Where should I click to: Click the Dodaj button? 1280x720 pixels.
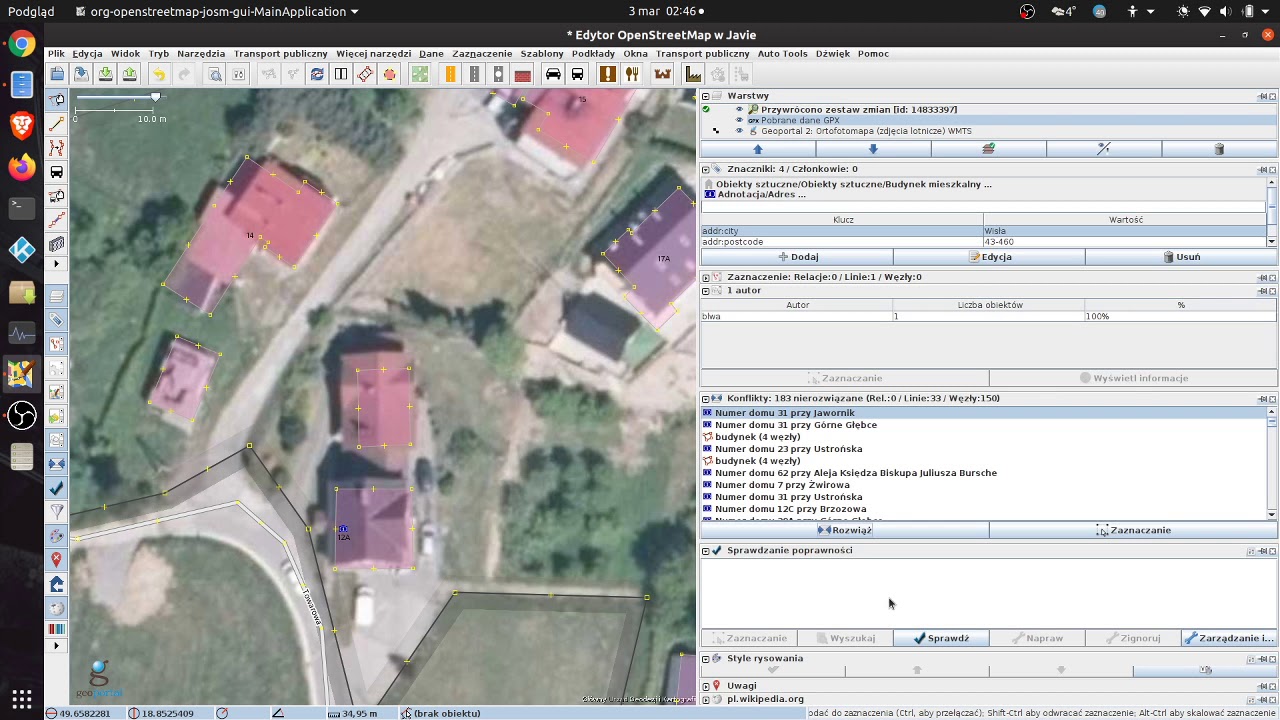797,257
